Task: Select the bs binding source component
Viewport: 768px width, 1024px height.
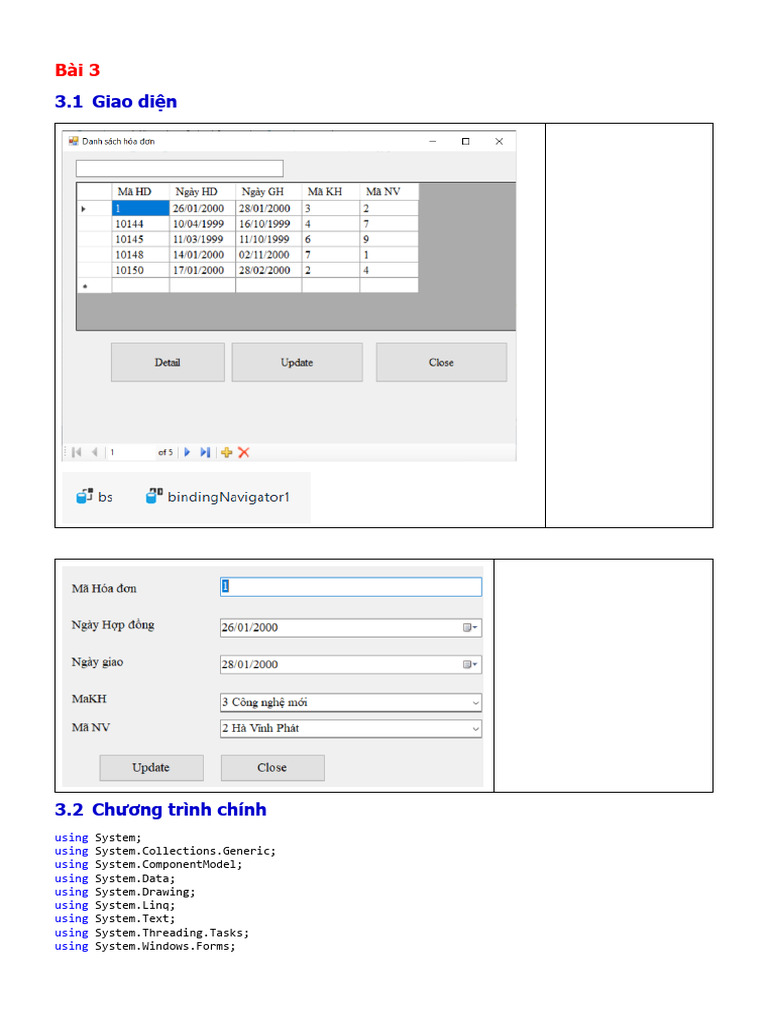Action: (x=95, y=496)
